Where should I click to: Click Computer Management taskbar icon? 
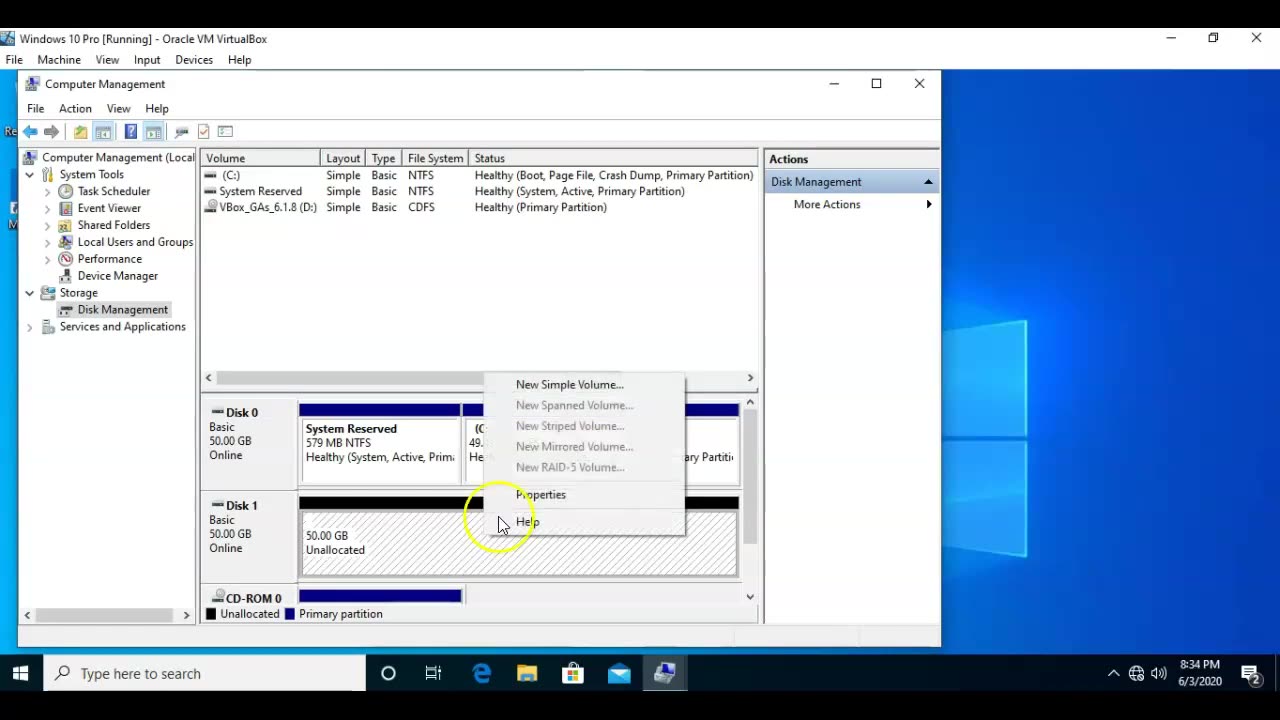tap(665, 673)
